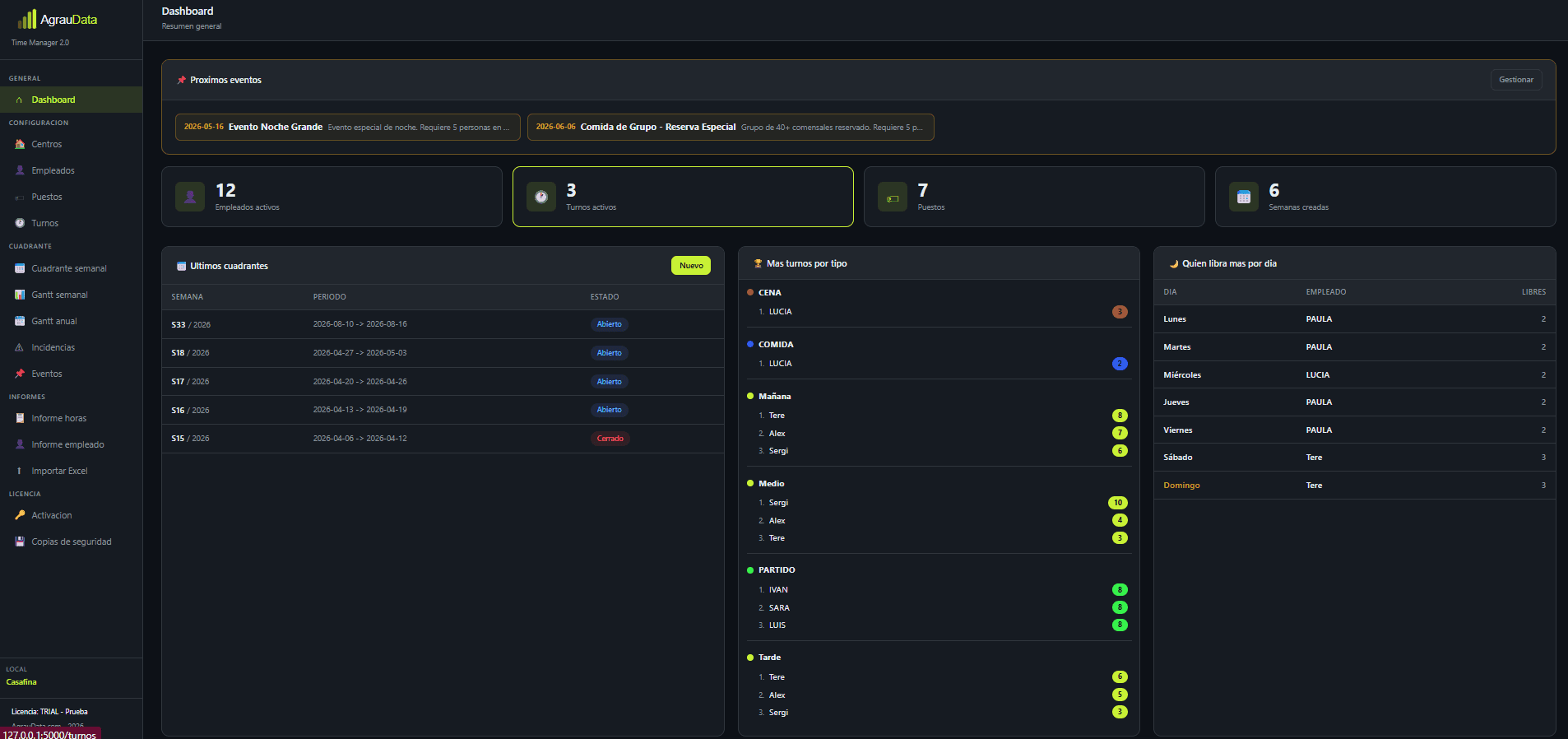Open week S33 / 2026 row
Viewport: 1568px width, 739px height.
(x=443, y=324)
